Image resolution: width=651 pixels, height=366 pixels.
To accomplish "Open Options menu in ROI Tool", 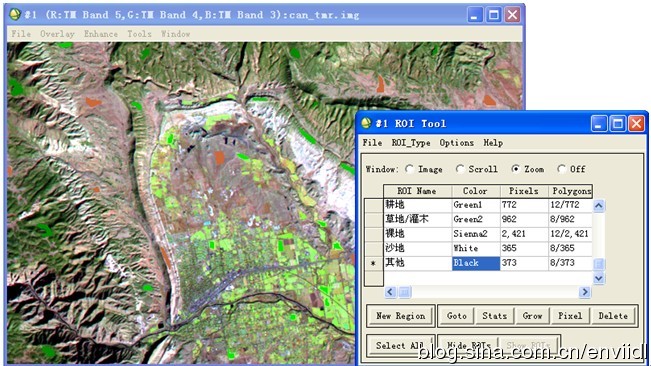I will (x=457, y=143).
